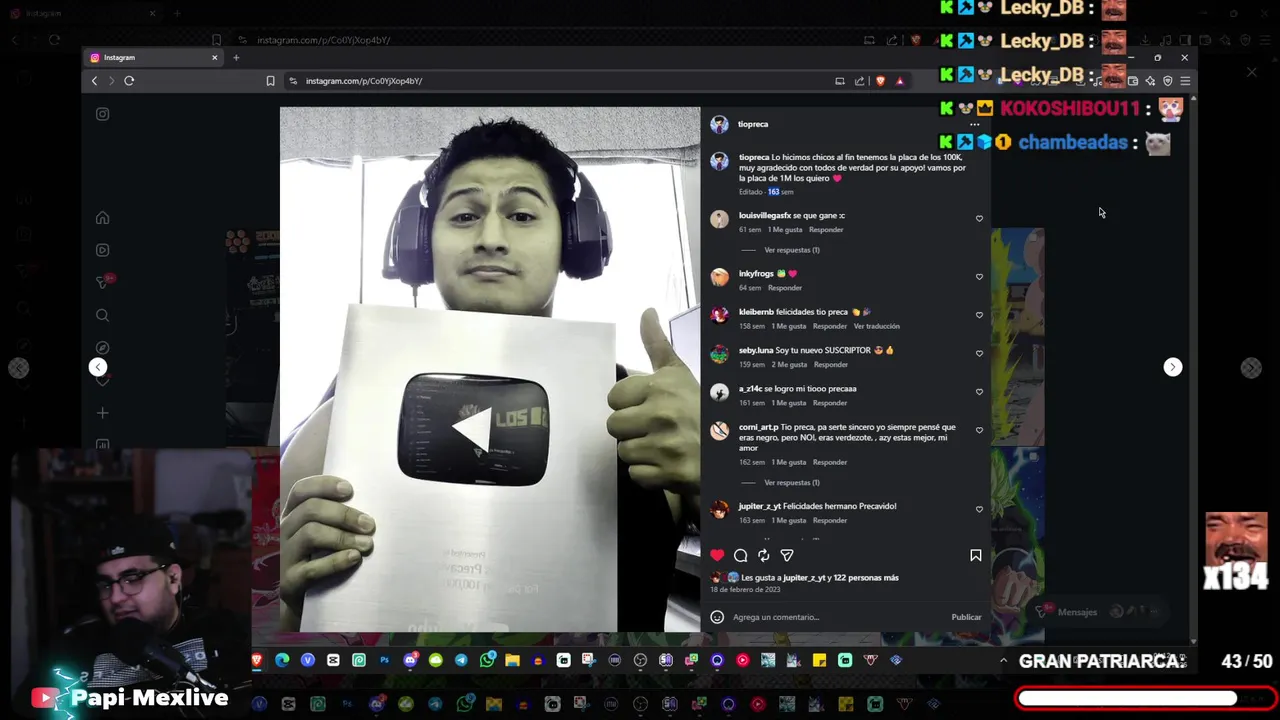
Task: Like seby.luna's comment
Action: coord(979,353)
